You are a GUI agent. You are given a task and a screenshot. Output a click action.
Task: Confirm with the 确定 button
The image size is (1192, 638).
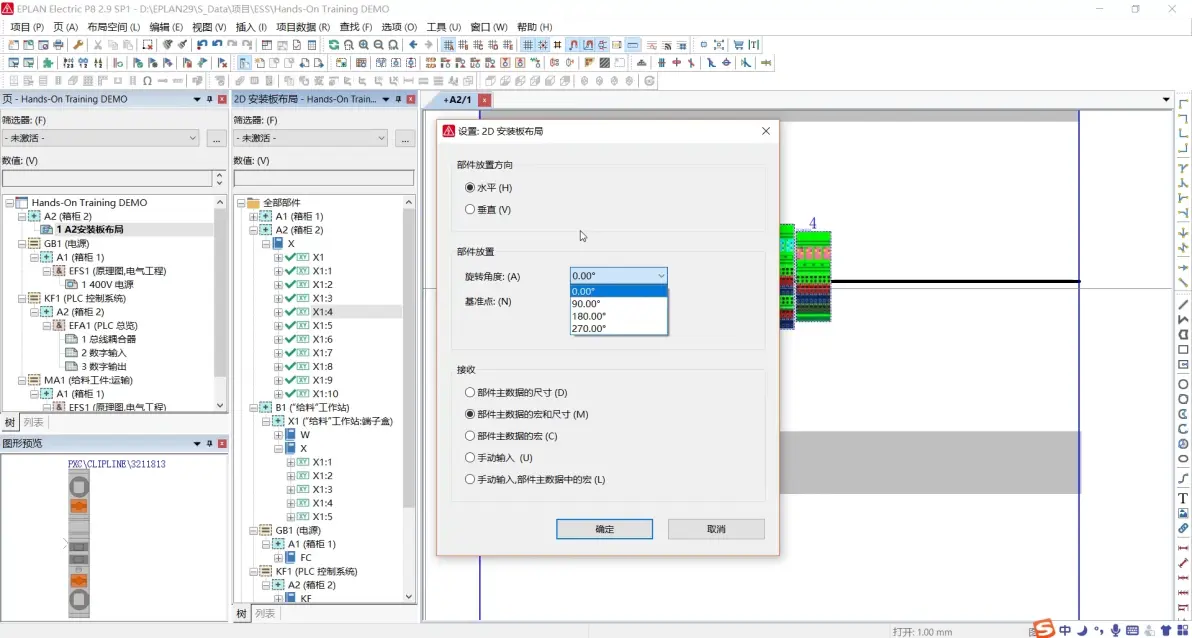coord(604,529)
